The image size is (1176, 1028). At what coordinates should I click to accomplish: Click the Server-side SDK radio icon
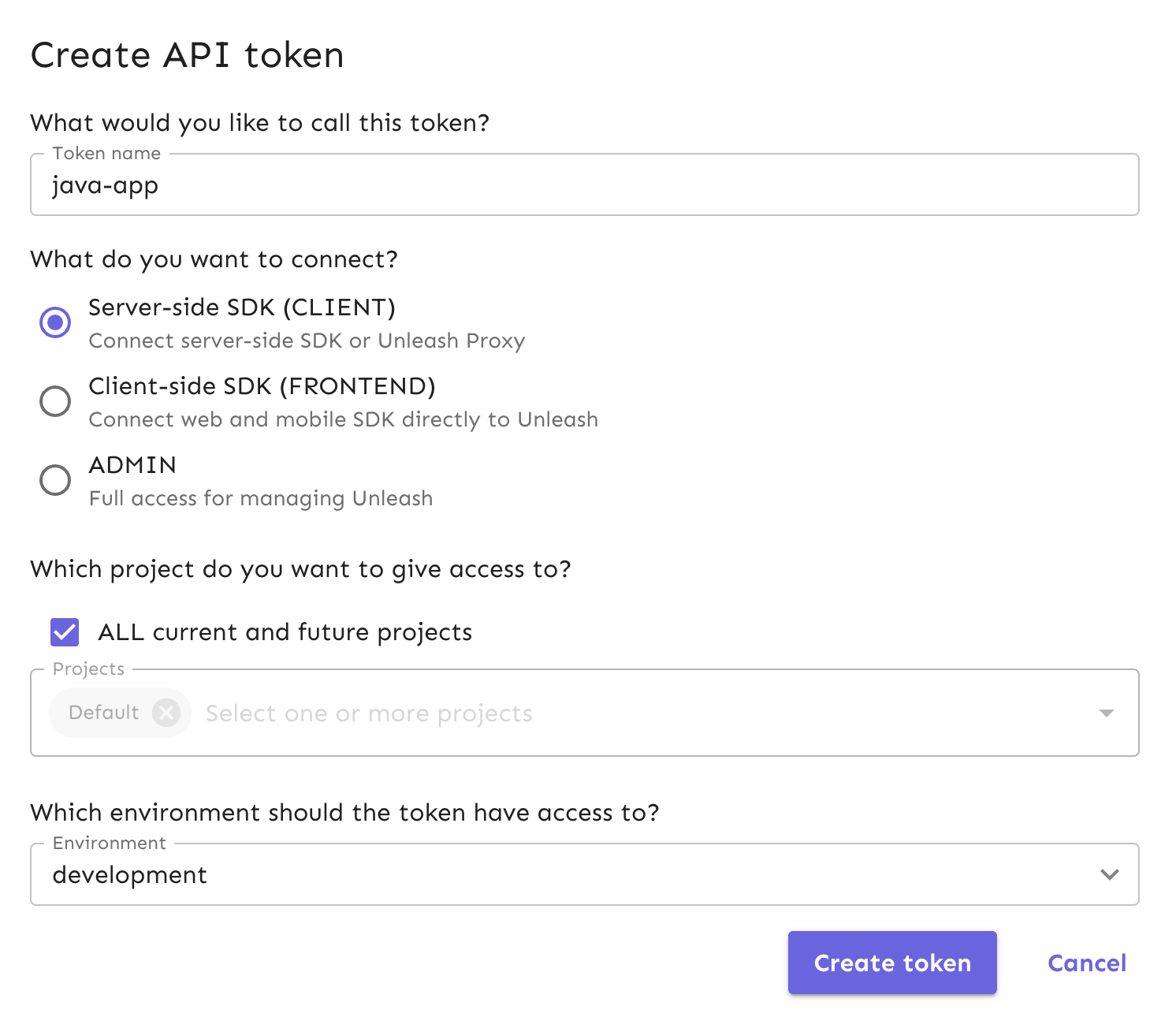pyautogui.click(x=54, y=322)
